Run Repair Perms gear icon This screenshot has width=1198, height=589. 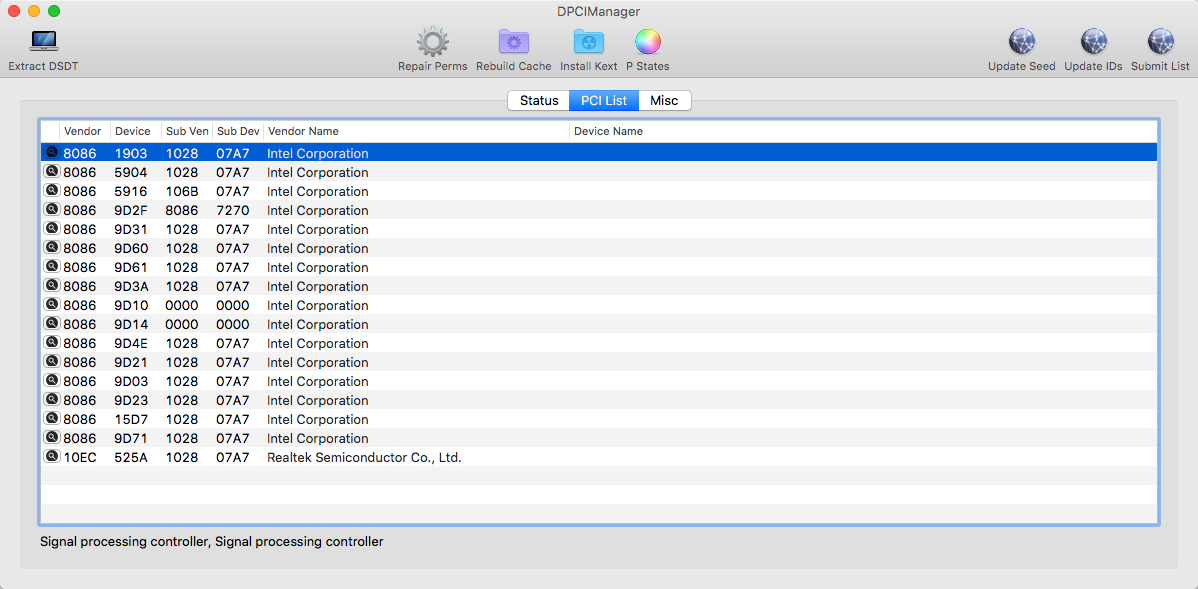pyautogui.click(x=432, y=42)
